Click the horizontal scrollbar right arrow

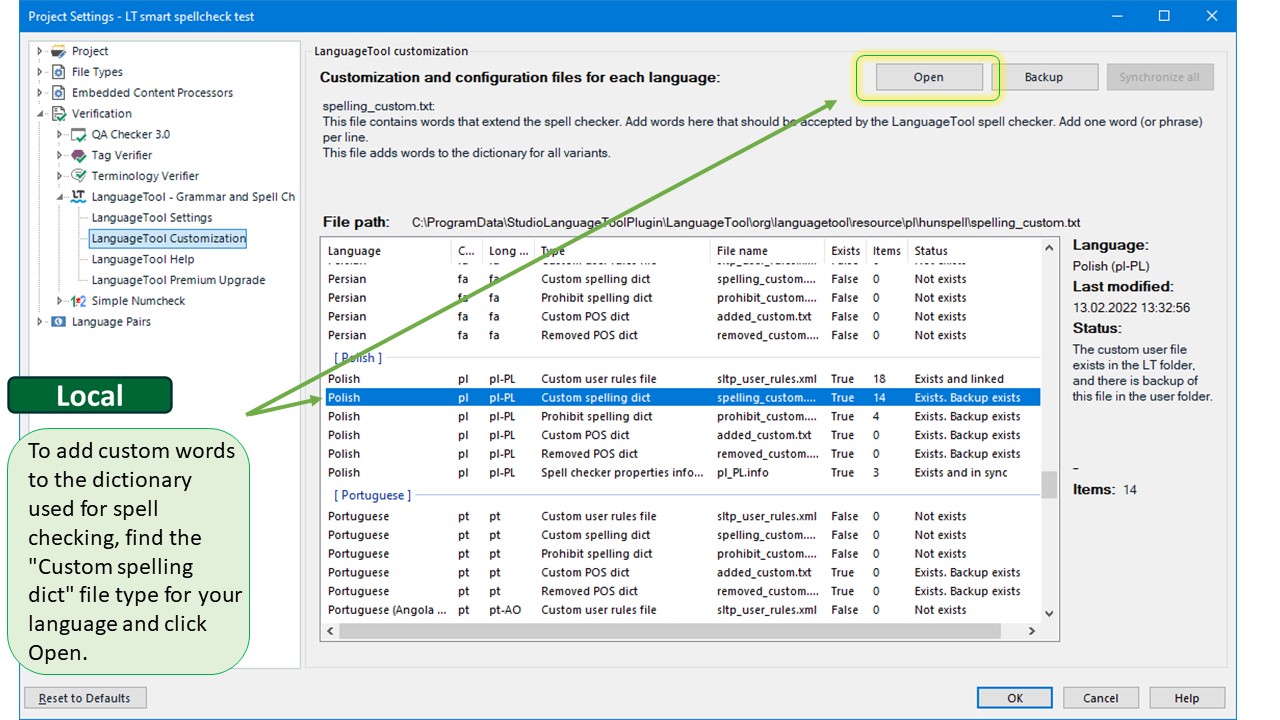[x=1032, y=632]
